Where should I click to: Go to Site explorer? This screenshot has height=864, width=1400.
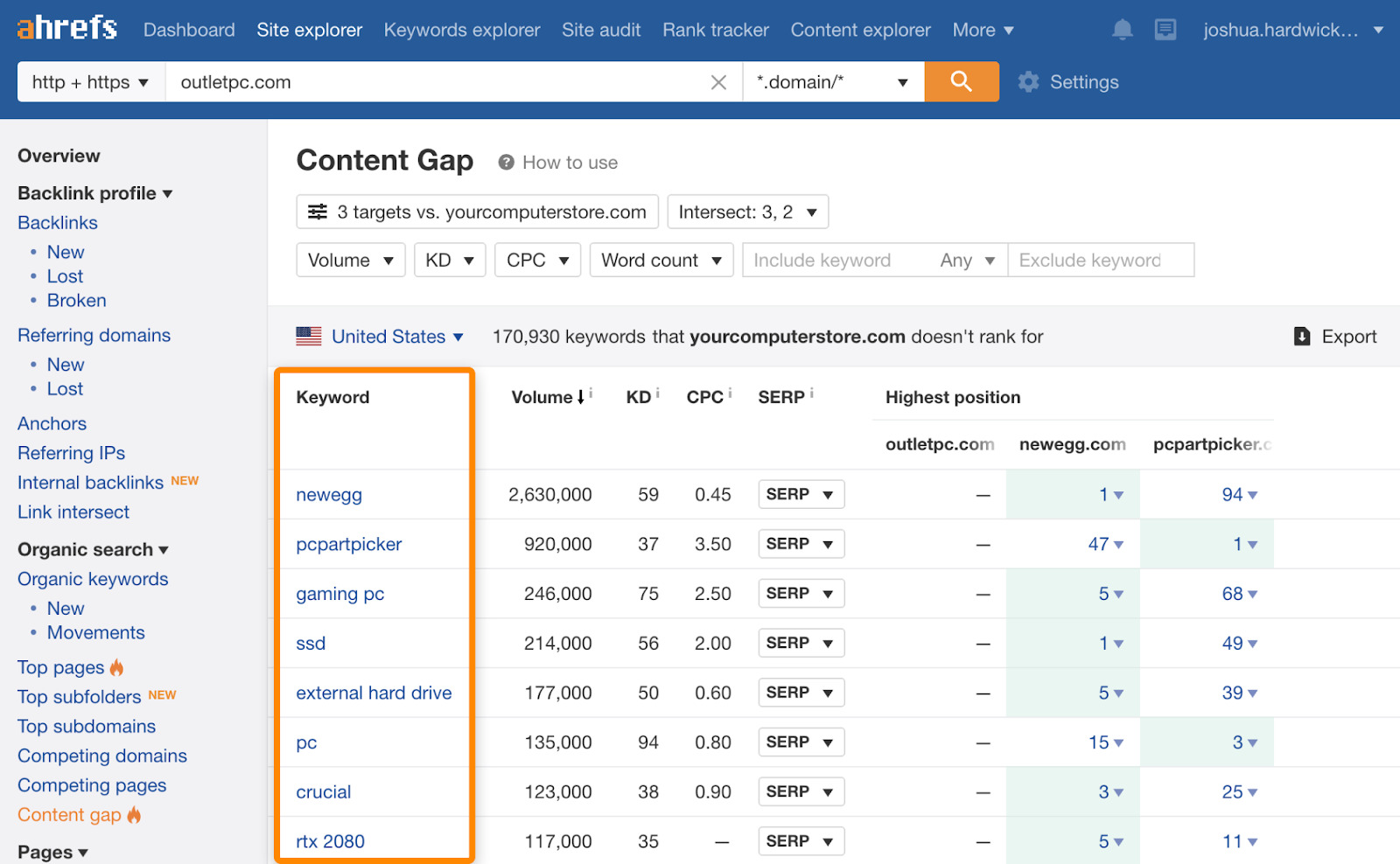[310, 30]
